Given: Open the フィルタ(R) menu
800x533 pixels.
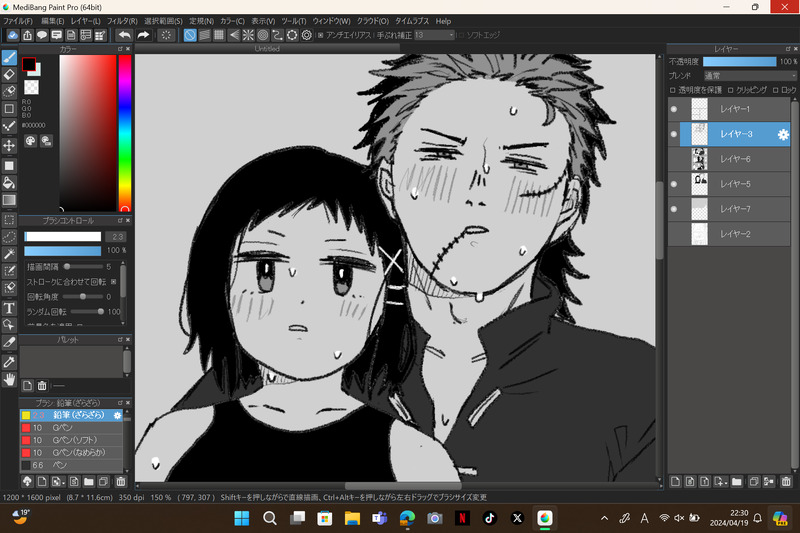Looking at the screenshot, I should click(122, 21).
